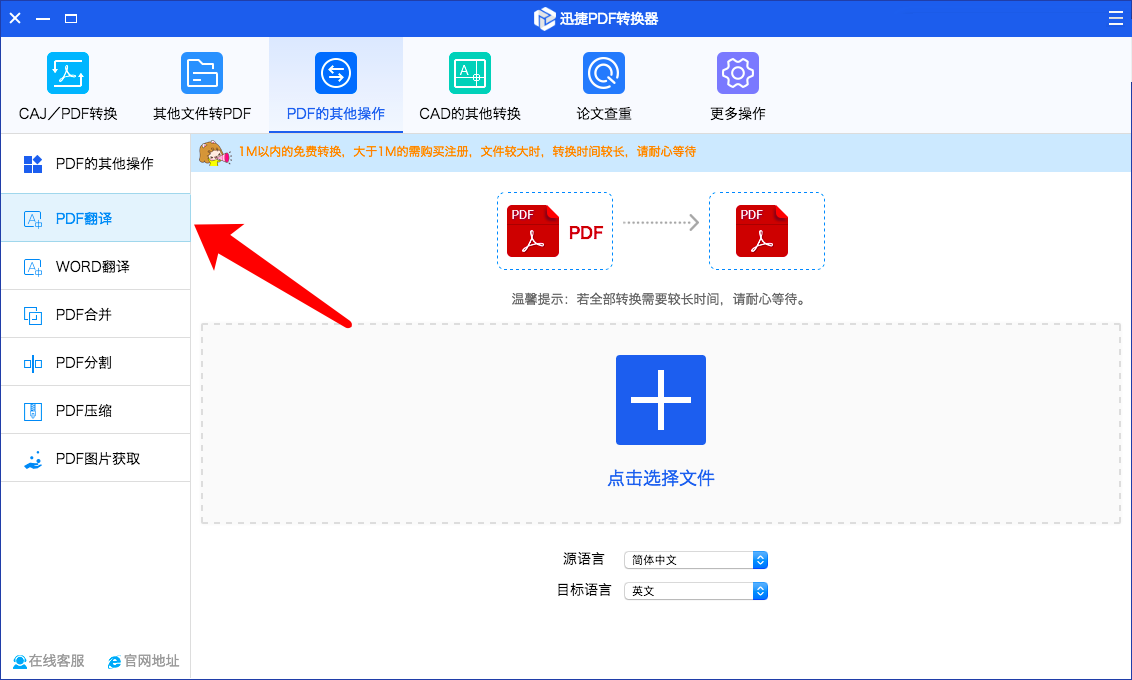This screenshot has height=680, width=1132.
Task: Open the CAJ/PDF转换 toolbar icon
Action: pos(68,73)
